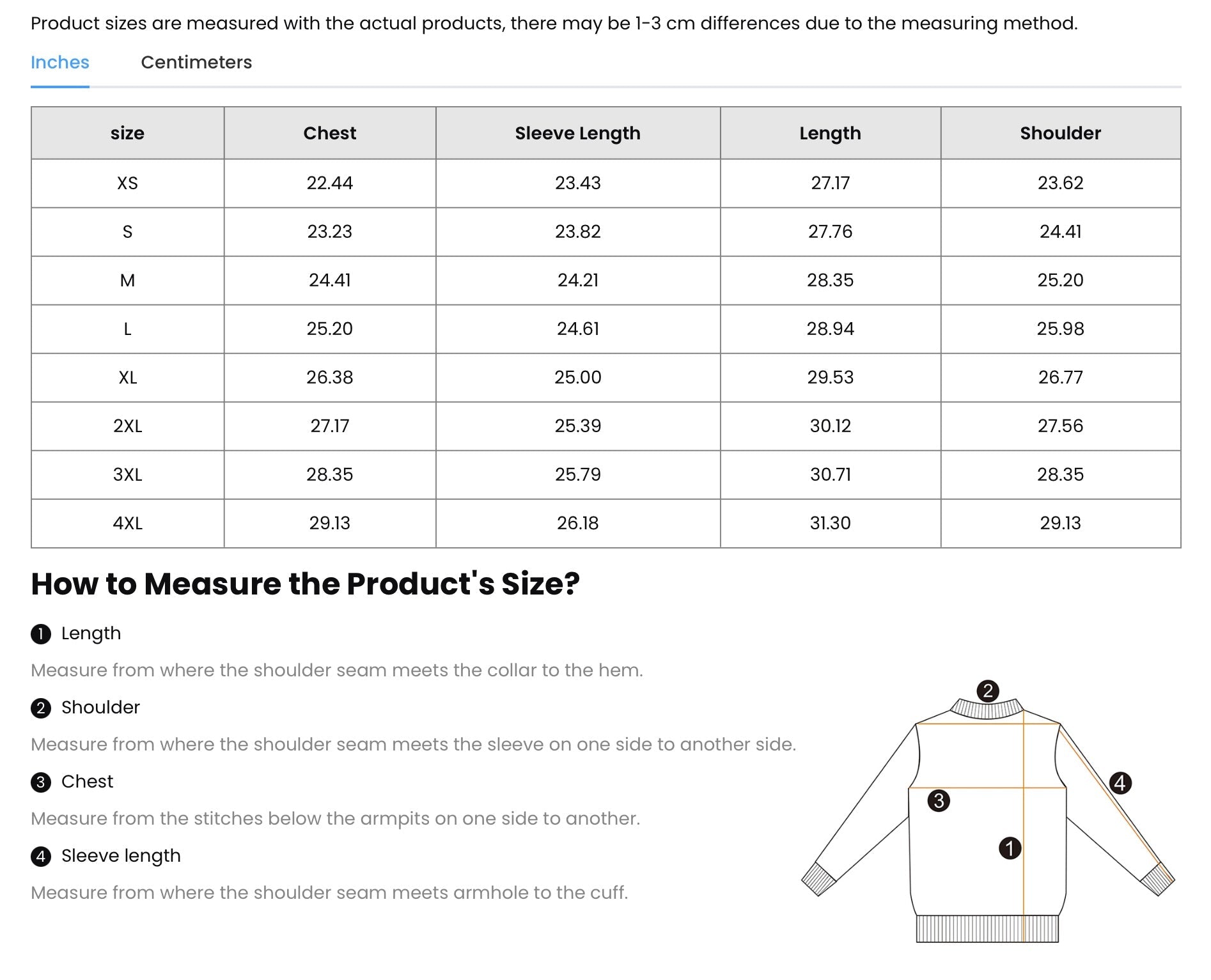This screenshot has width=1211, height=980.
Task: Click the numbered badge beside Shoulder heading
Action: coord(41,708)
